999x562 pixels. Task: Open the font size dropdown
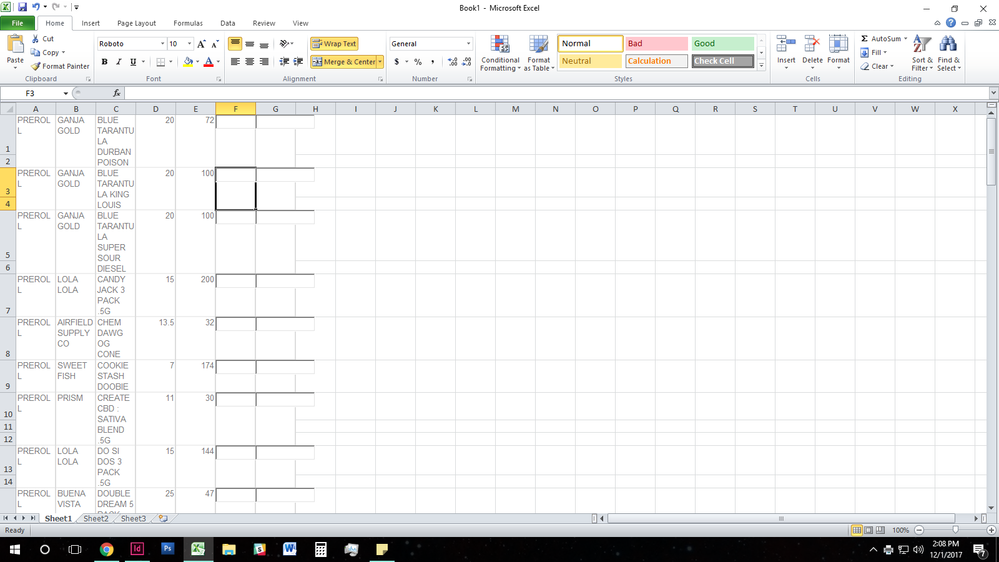189,44
